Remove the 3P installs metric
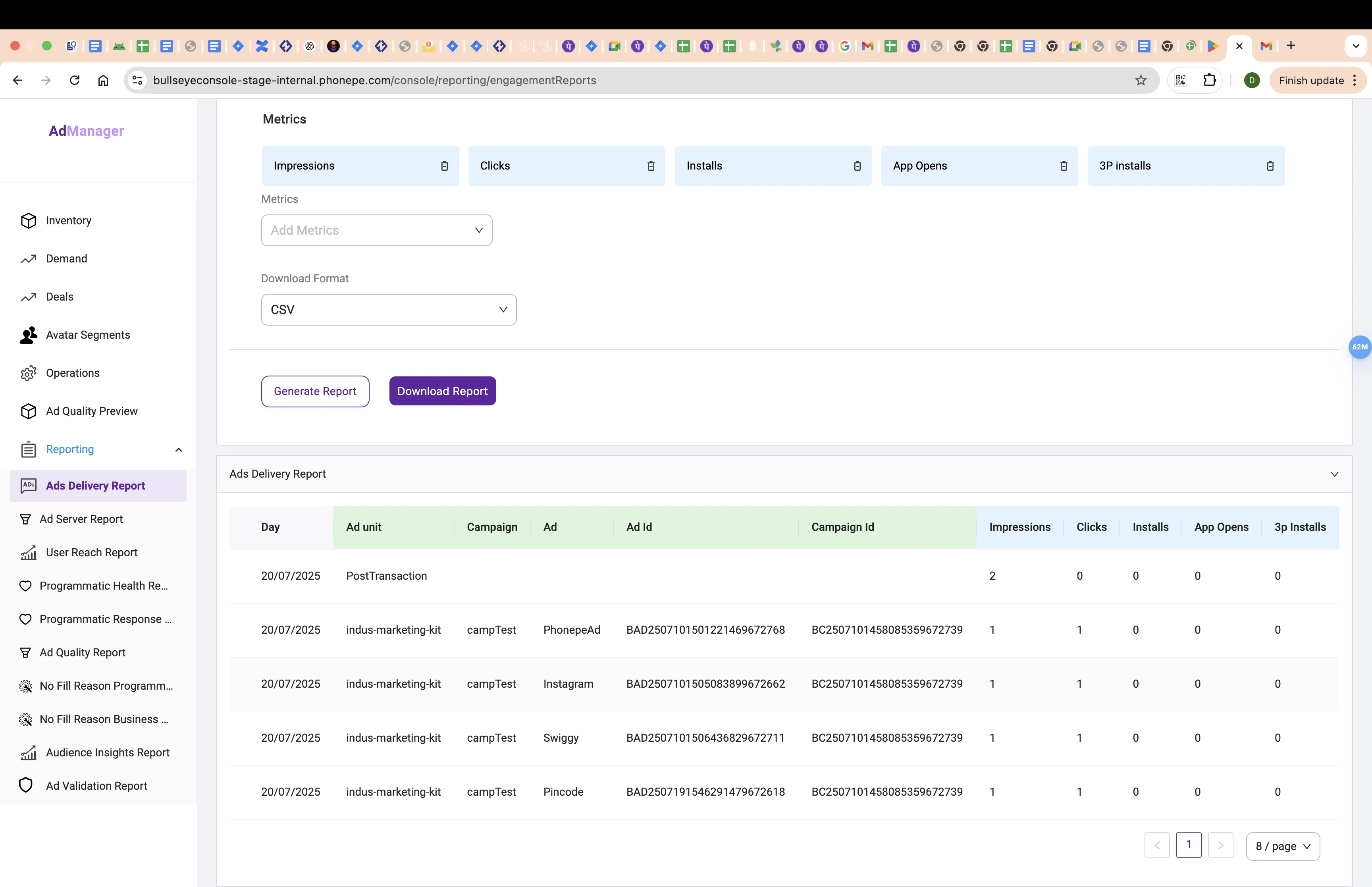 [x=1270, y=166]
